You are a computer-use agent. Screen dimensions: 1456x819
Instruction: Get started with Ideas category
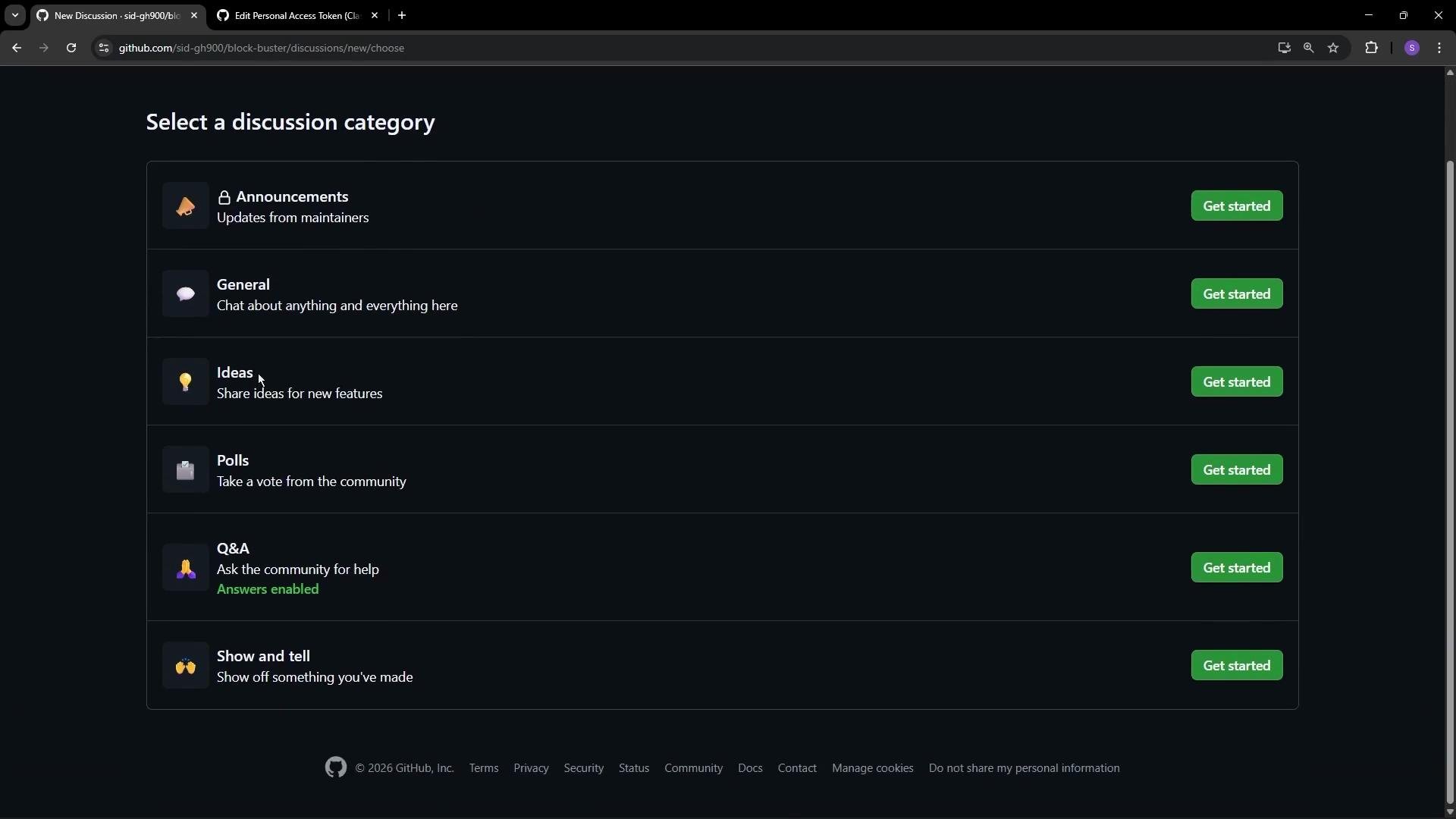(x=1238, y=382)
